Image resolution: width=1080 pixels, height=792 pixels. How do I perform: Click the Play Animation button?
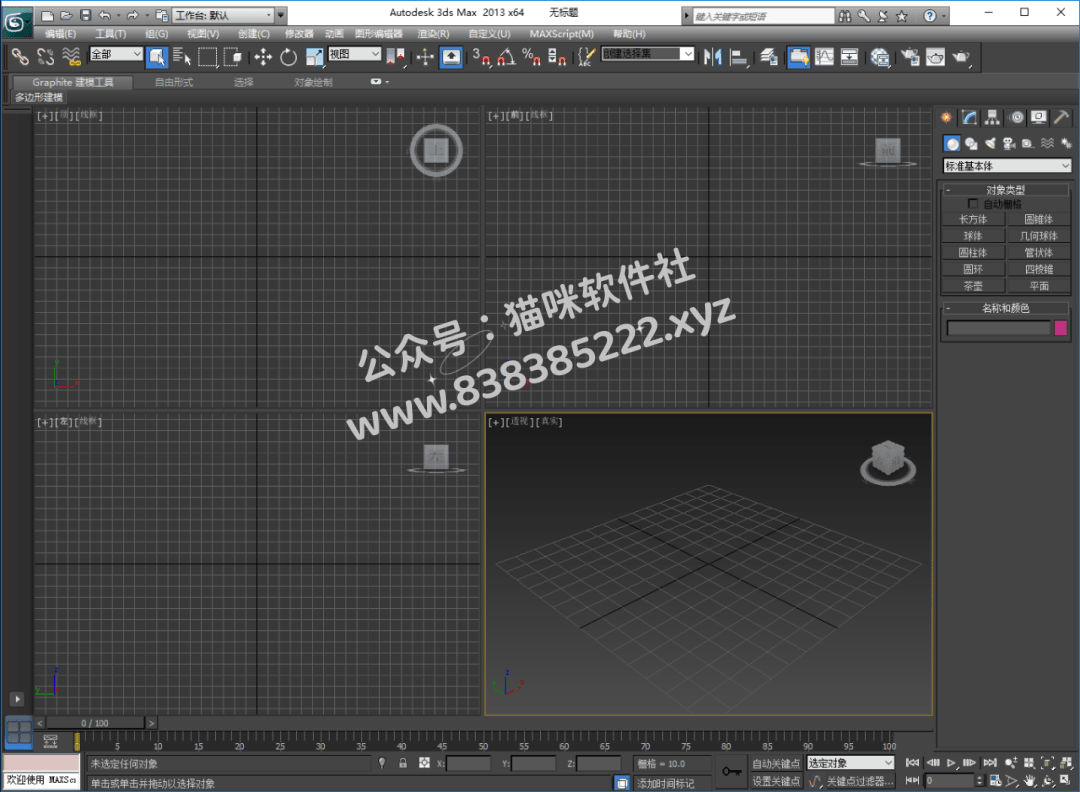tap(951, 762)
